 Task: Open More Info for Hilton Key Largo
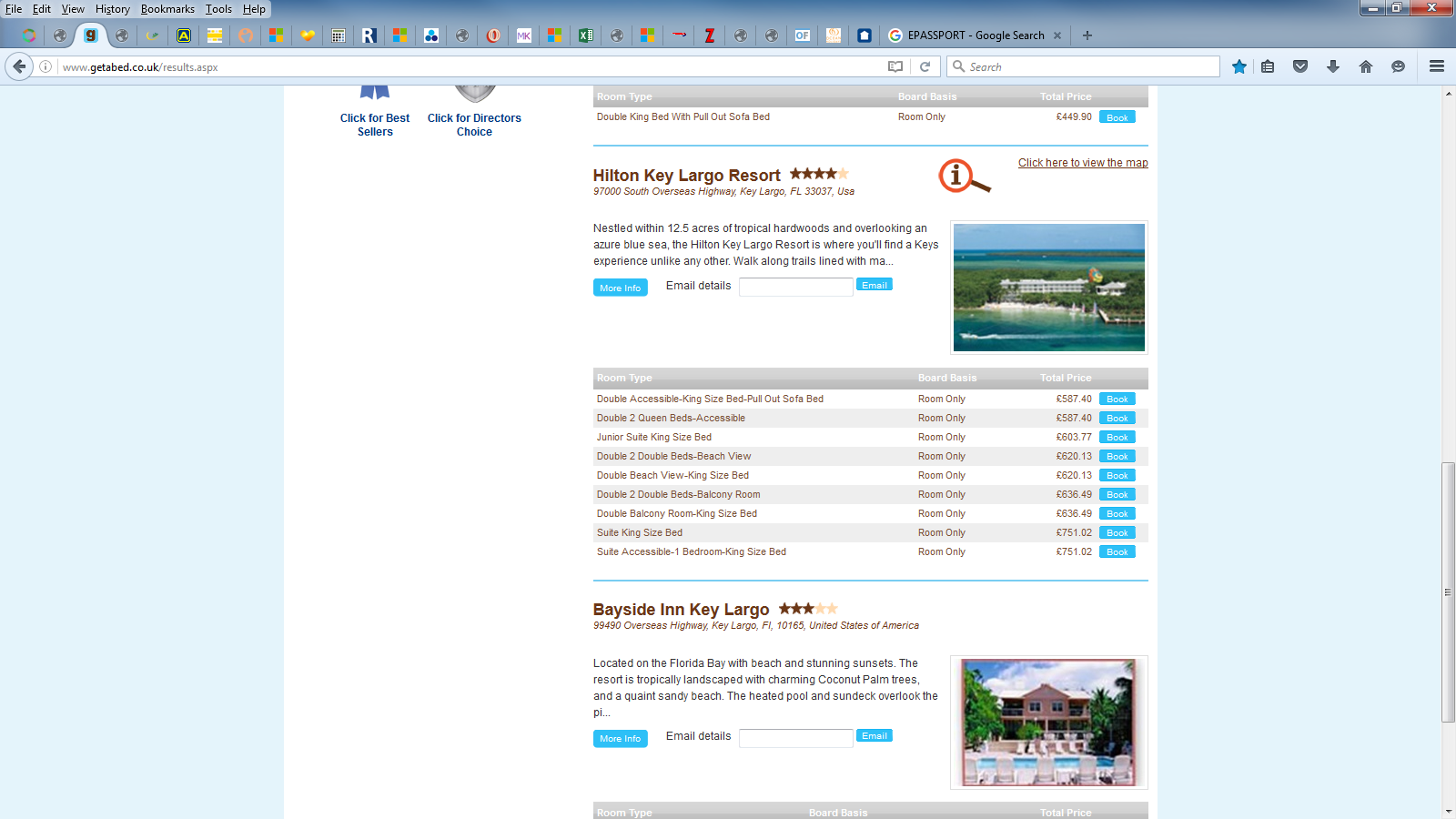pos(621,288)
